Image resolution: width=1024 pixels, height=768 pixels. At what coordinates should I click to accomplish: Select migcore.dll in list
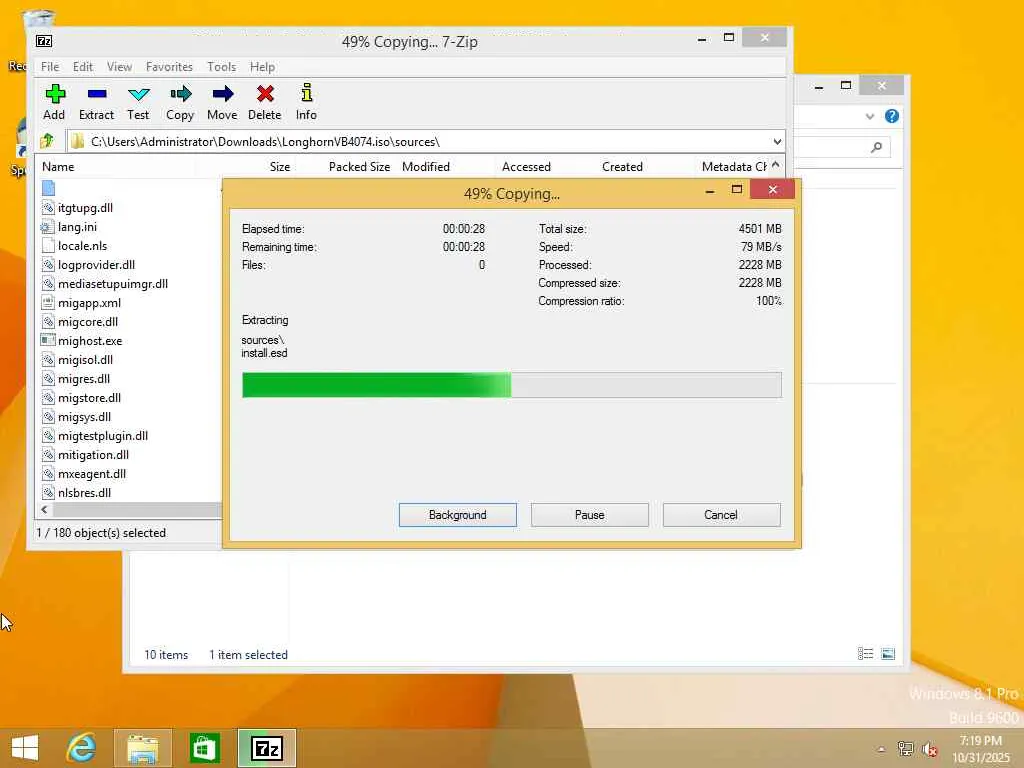88,321
